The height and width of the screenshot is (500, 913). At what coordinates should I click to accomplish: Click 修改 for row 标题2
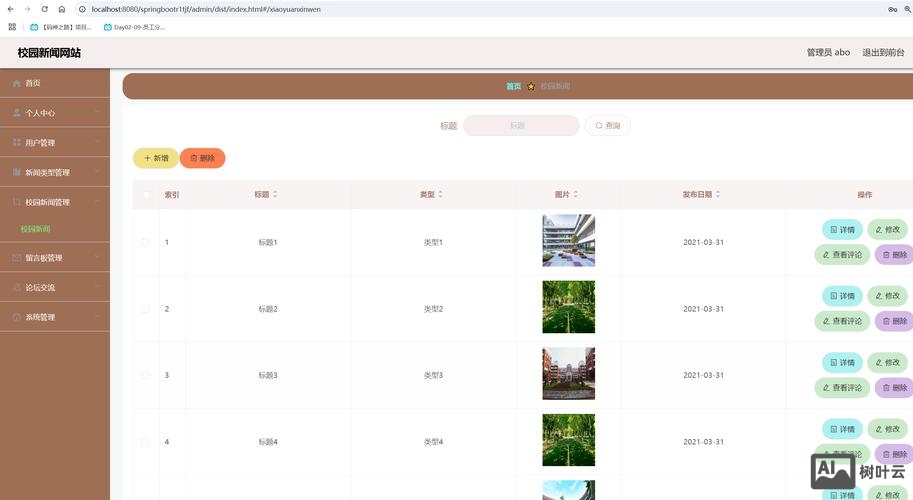tap(887, 296)
